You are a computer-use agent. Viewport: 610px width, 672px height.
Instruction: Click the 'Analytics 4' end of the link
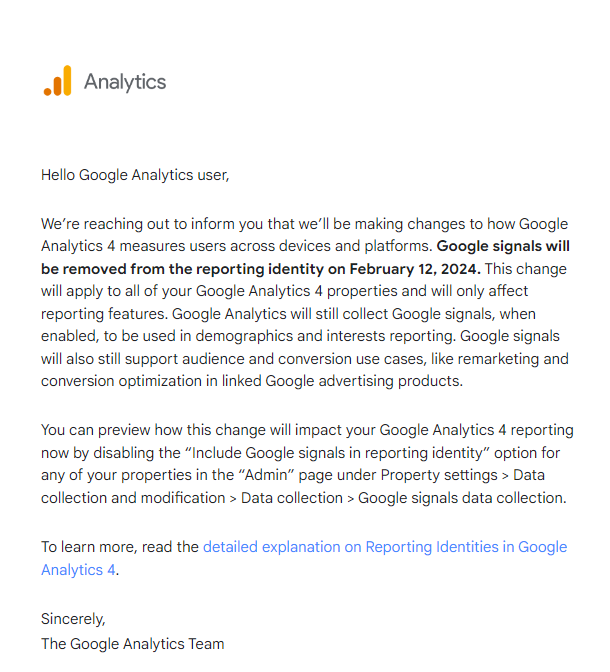pyautogui.click(x=78, y=570)
